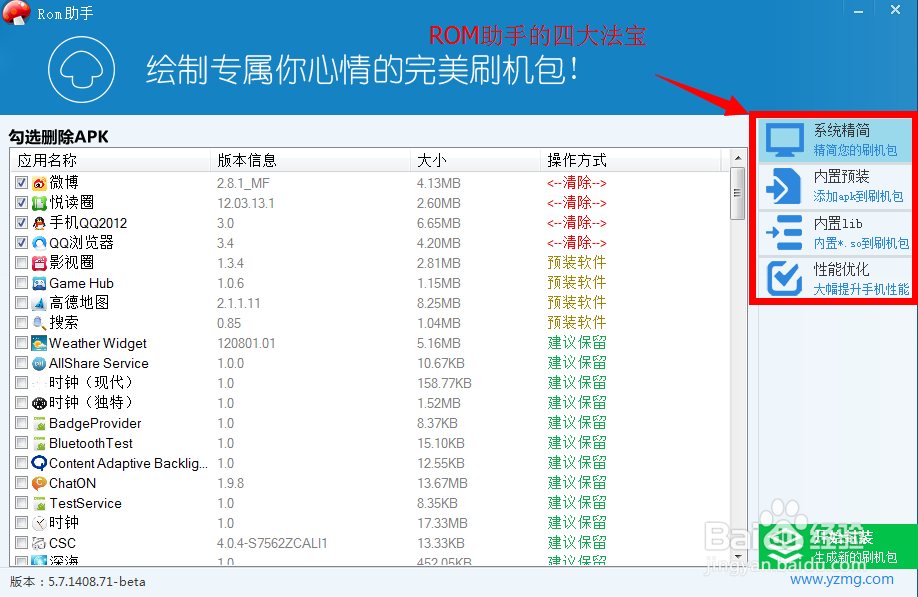Check the BluetoothTest checkbox
Image resolution: width=918 pixels, height=597 pixels.
[22, 442]
